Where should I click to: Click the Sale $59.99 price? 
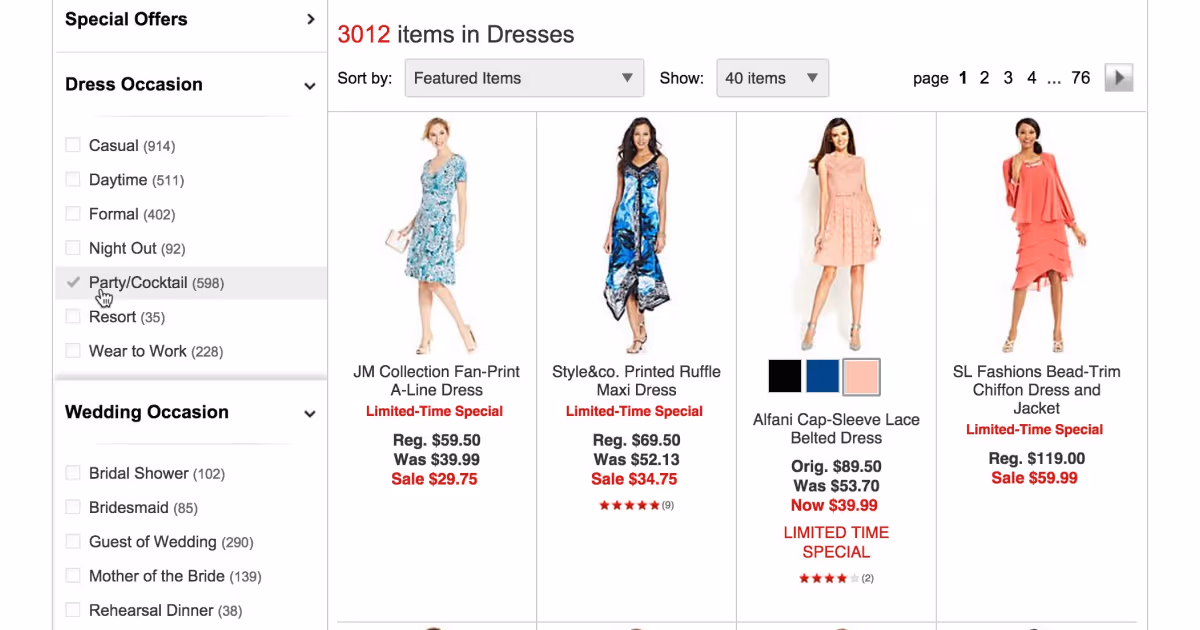point(1035,478)
